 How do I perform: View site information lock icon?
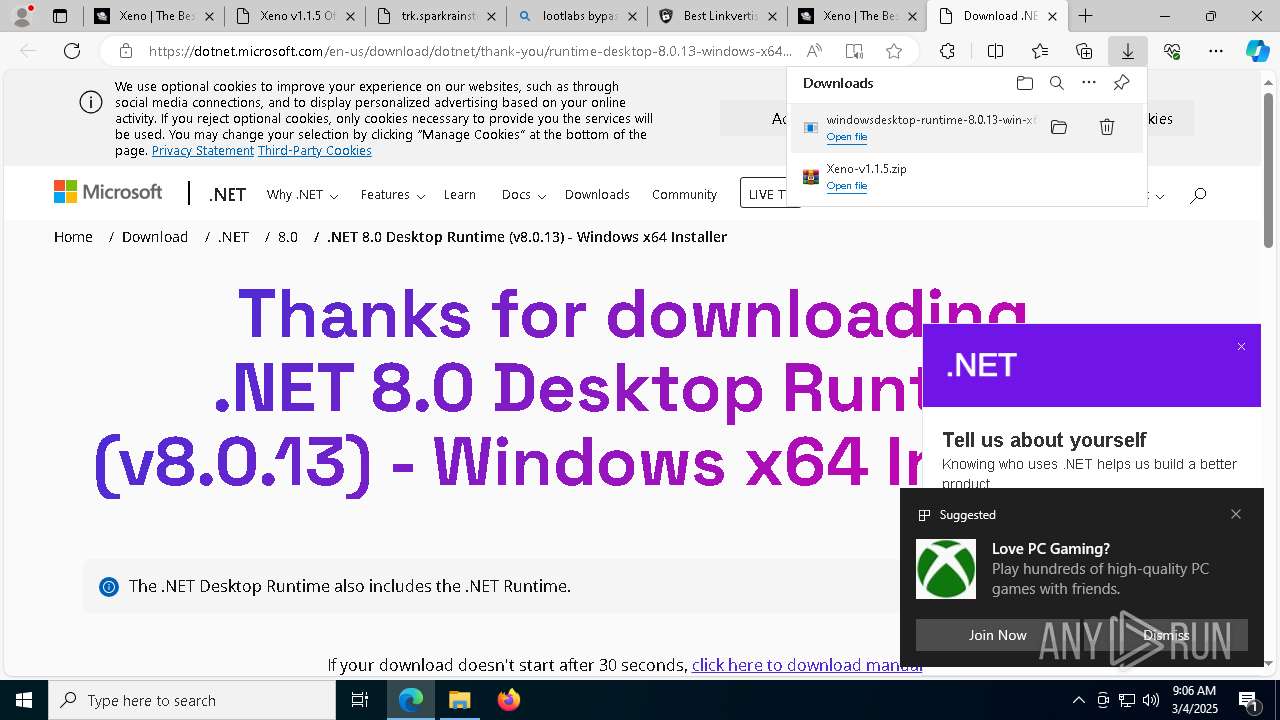click(x=126, y=51)
